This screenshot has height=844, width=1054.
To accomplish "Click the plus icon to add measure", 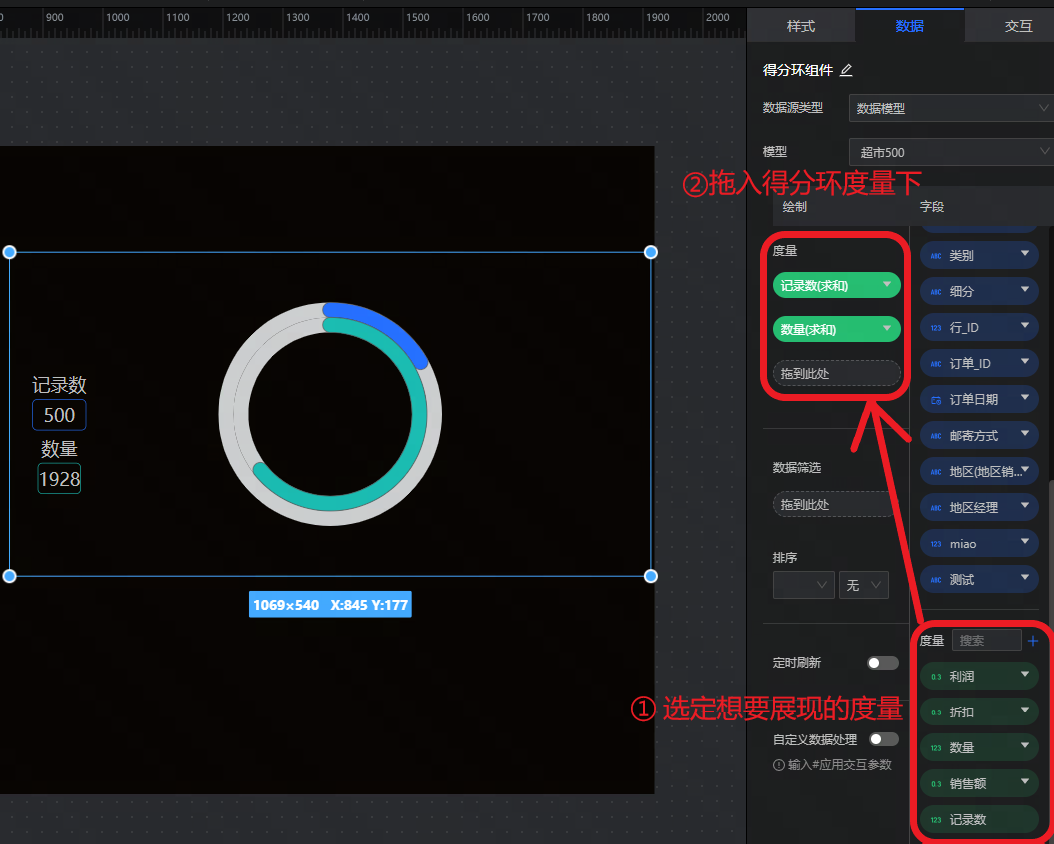I will tap(1033, 640).
